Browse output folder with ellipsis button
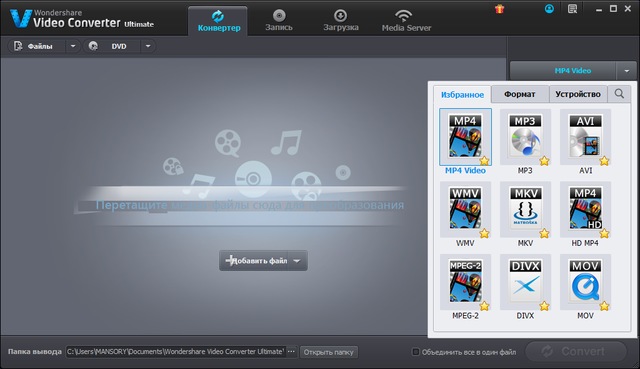 (x=291, y=351)
